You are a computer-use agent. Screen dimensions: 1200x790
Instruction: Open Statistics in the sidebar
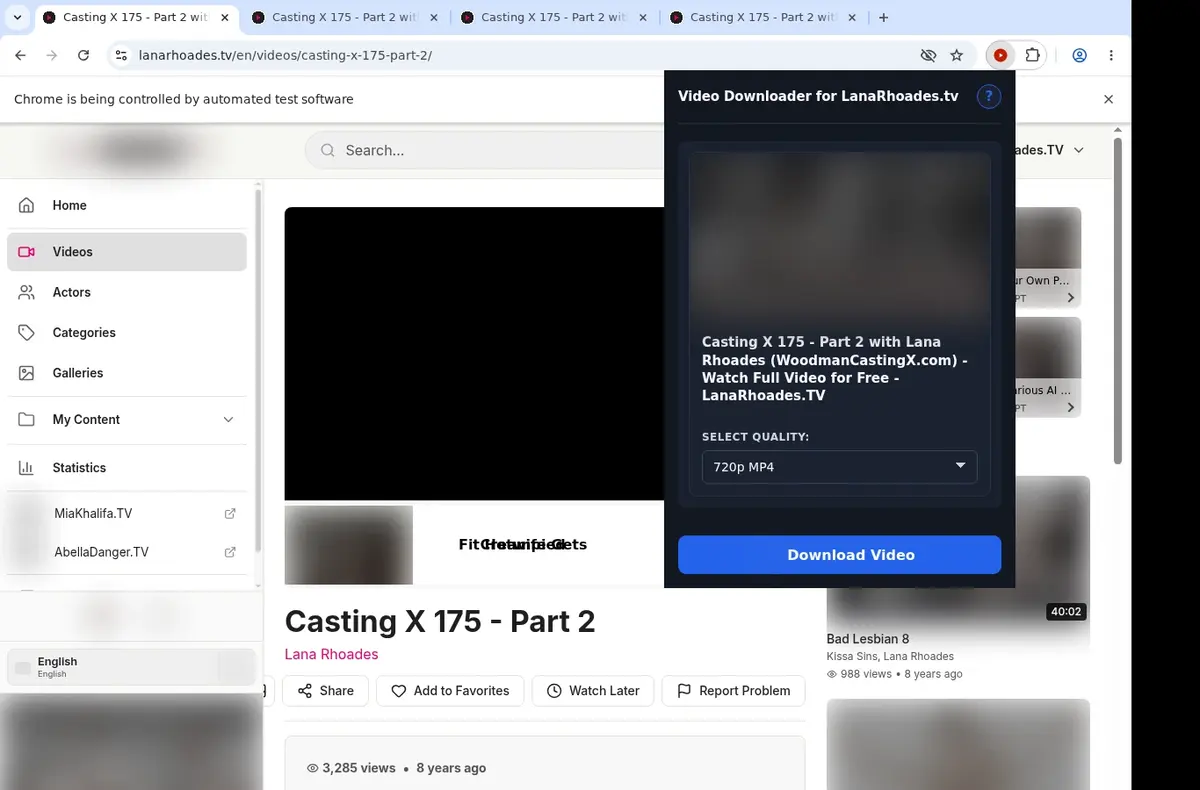point(127,467)
